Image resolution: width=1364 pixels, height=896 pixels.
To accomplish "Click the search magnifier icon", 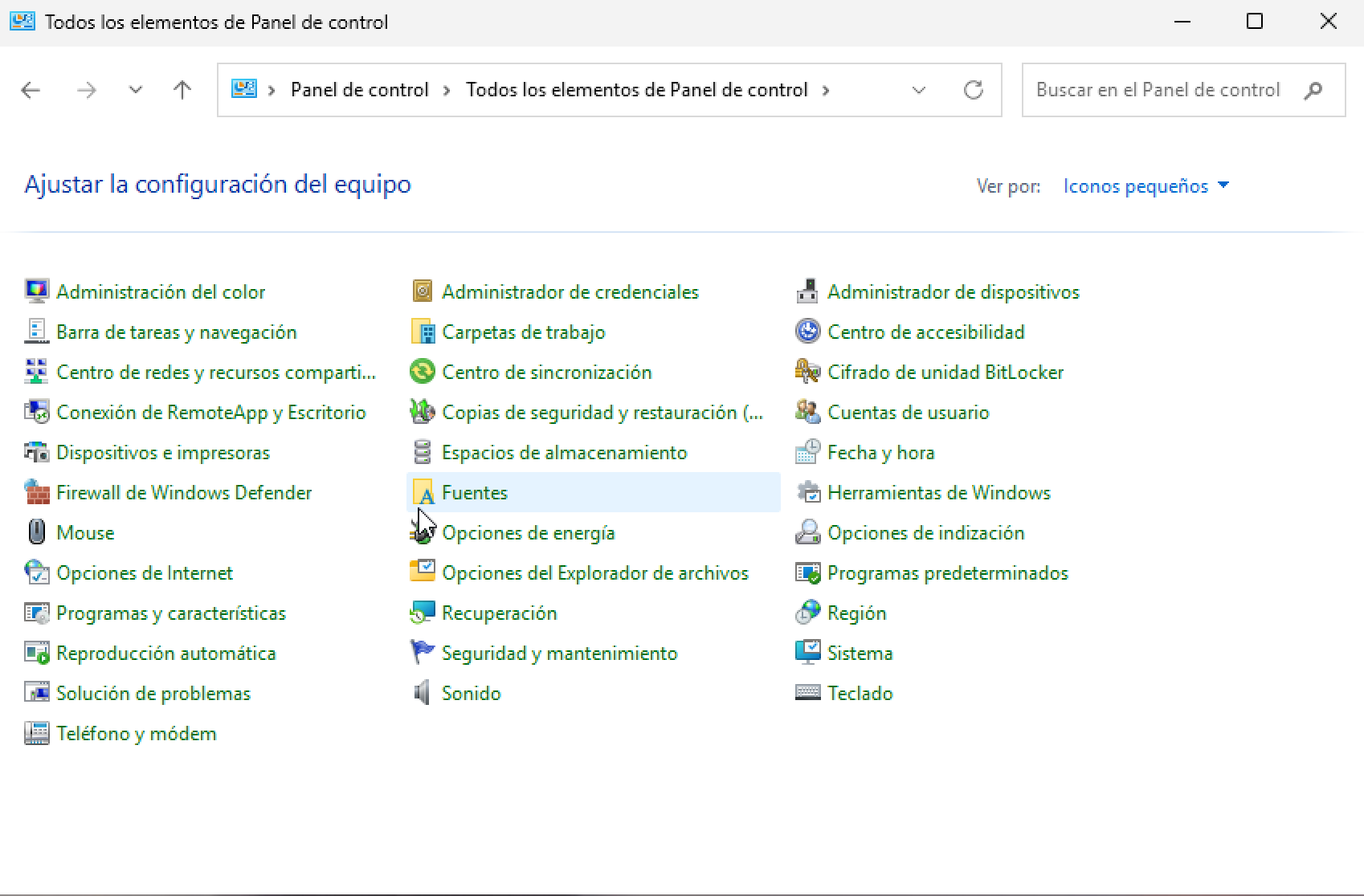I will pyautogui.click(x=1313, y=90).
